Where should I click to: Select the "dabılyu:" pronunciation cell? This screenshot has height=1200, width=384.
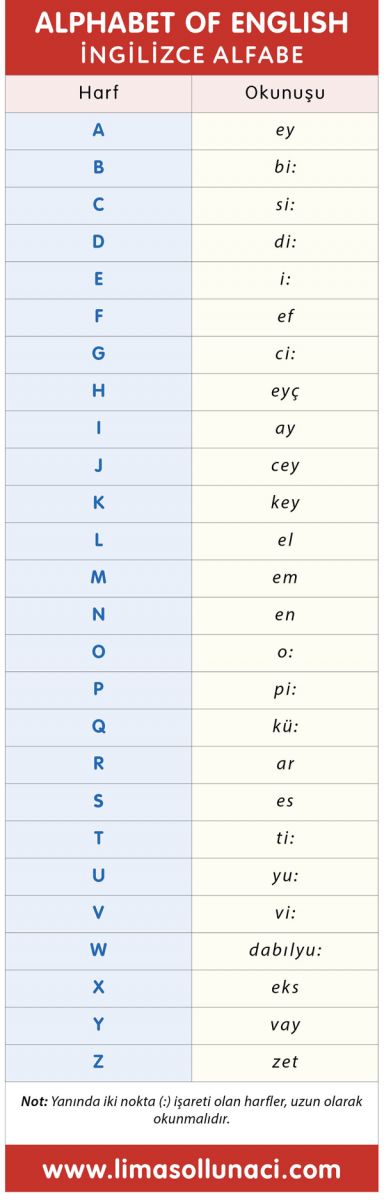click(285, 950)
